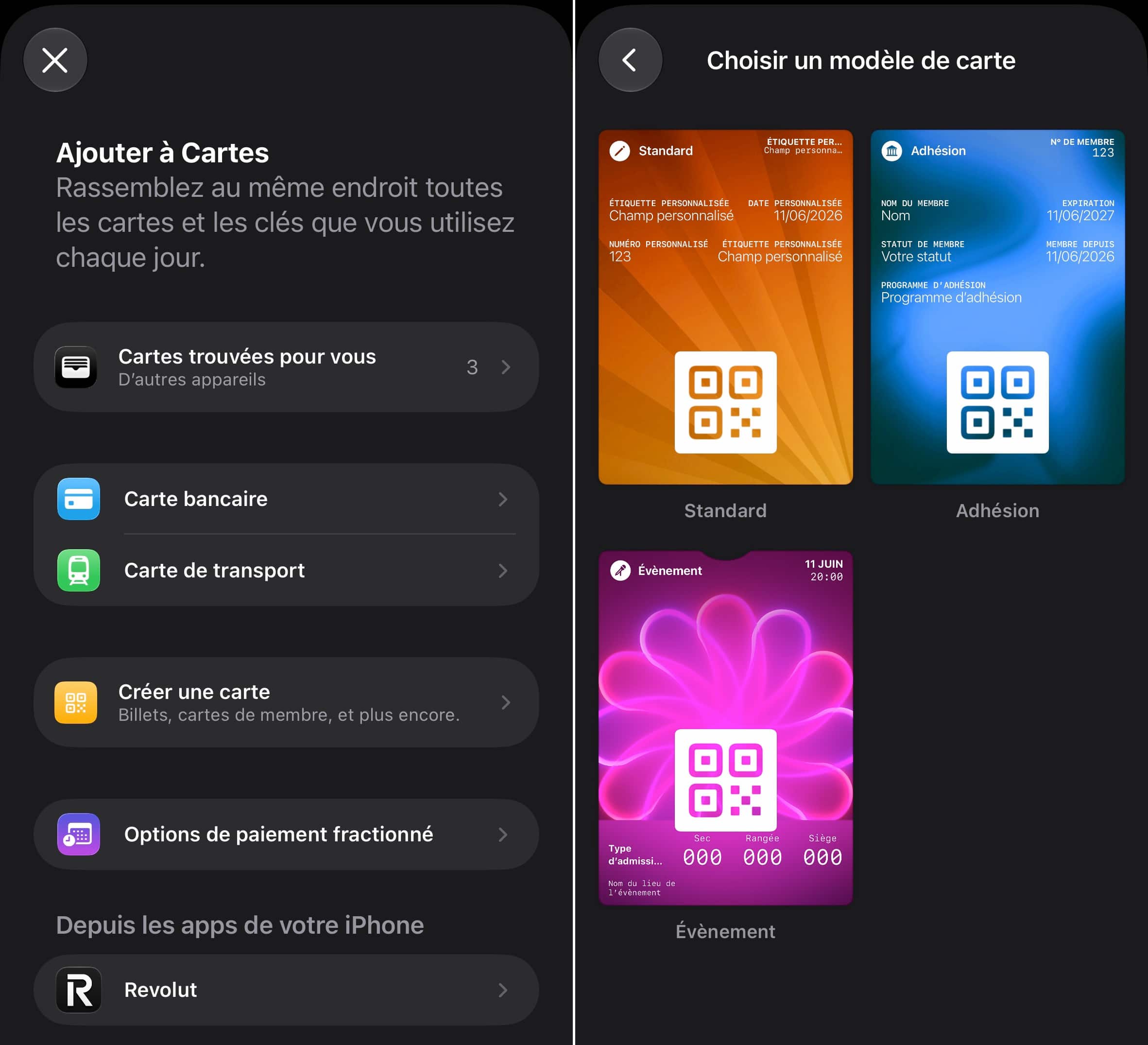Open Options de paiement fractionné

click(287, 834)
